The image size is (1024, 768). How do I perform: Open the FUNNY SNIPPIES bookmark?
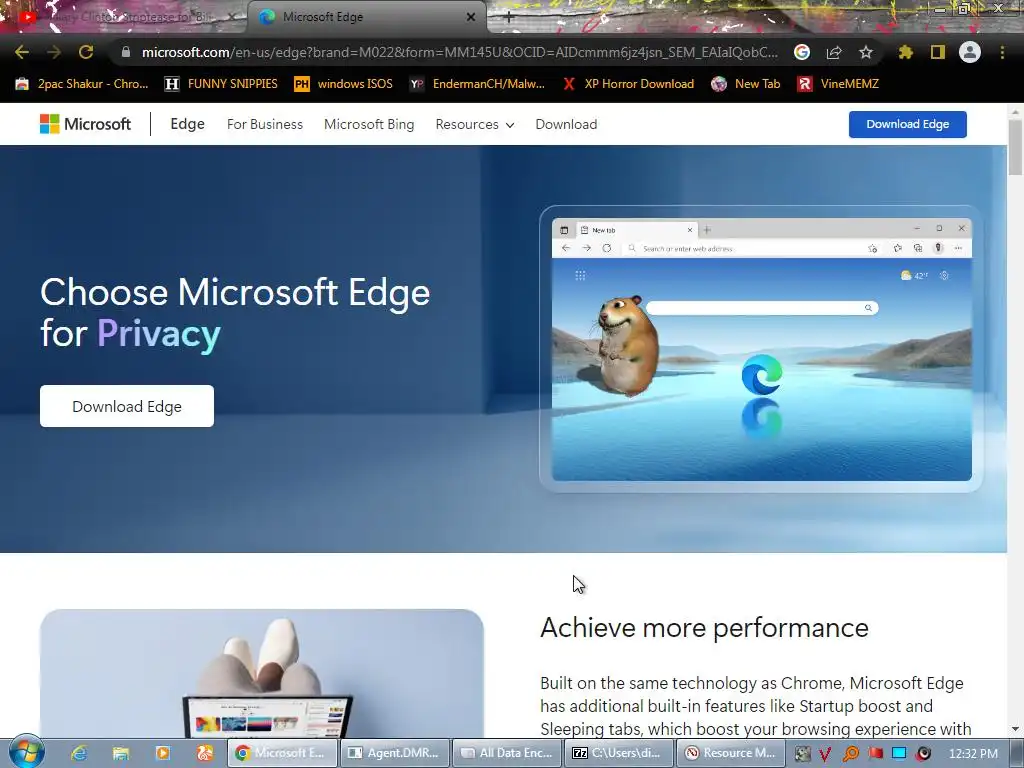point(221,84)
